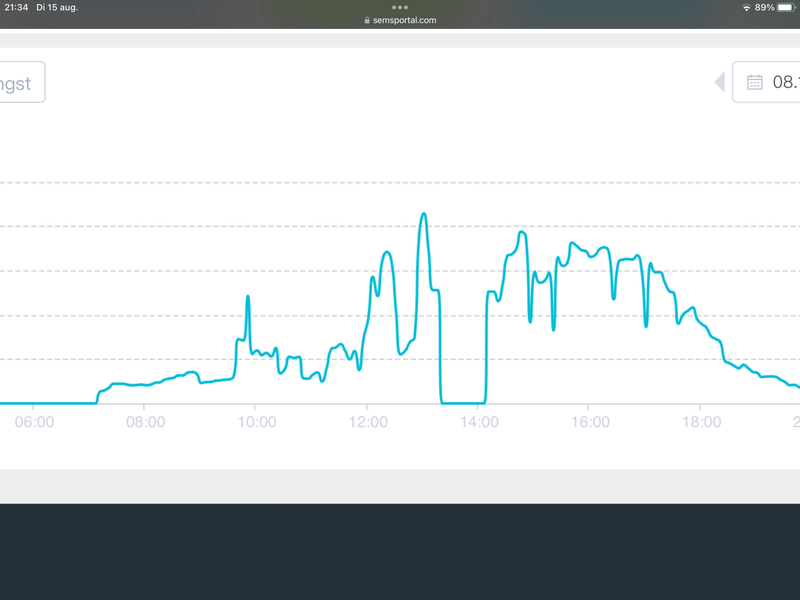Screen dimensions: 800x600
Task: Click the 10:00 axis label
Action: point(257,422)
